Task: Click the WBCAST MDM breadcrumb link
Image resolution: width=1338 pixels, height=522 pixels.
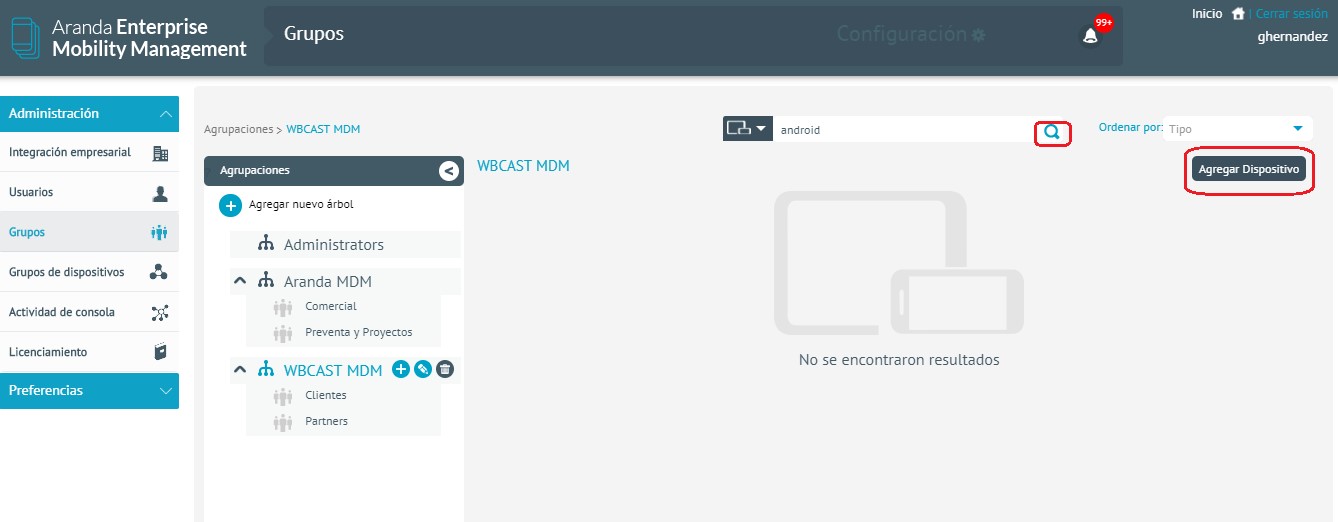Action: pos(323,130)
